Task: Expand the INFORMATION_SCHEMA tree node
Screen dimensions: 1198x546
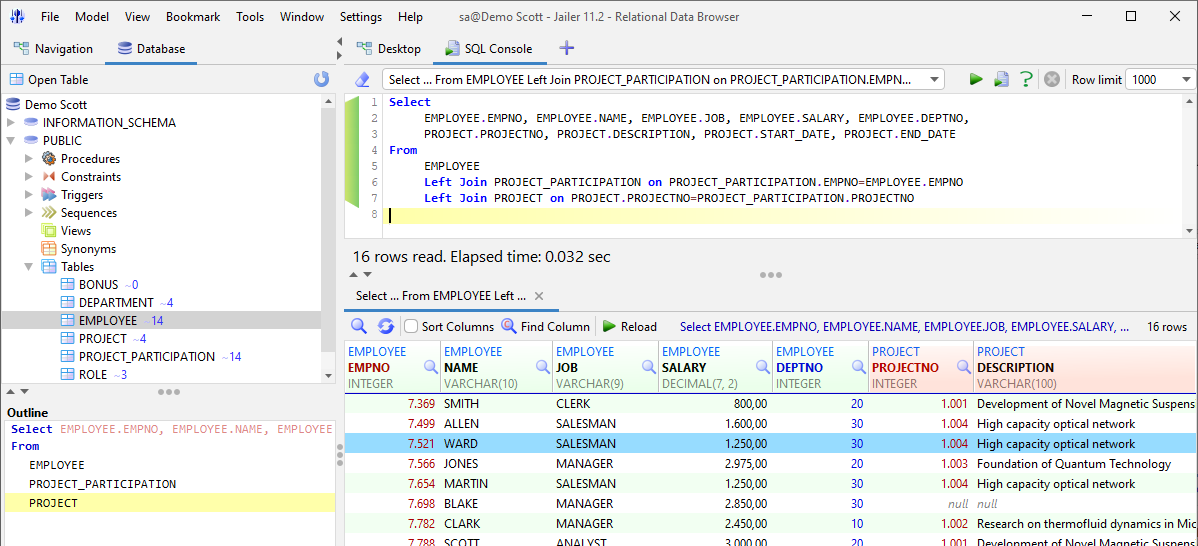Action: click(x=11, y=123)
